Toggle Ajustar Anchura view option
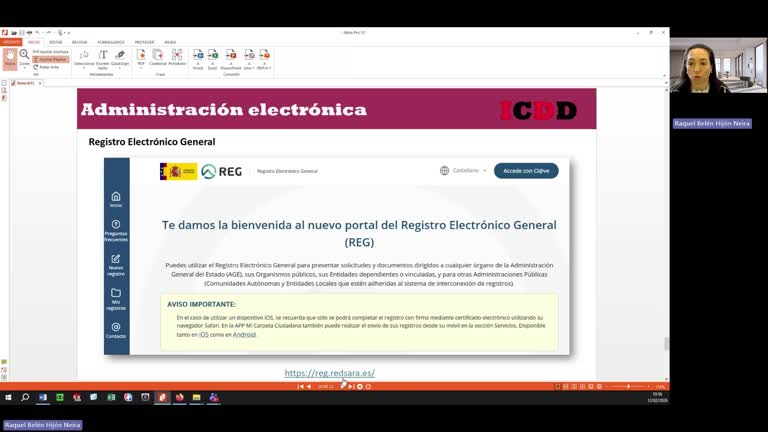 pos(51,51)
